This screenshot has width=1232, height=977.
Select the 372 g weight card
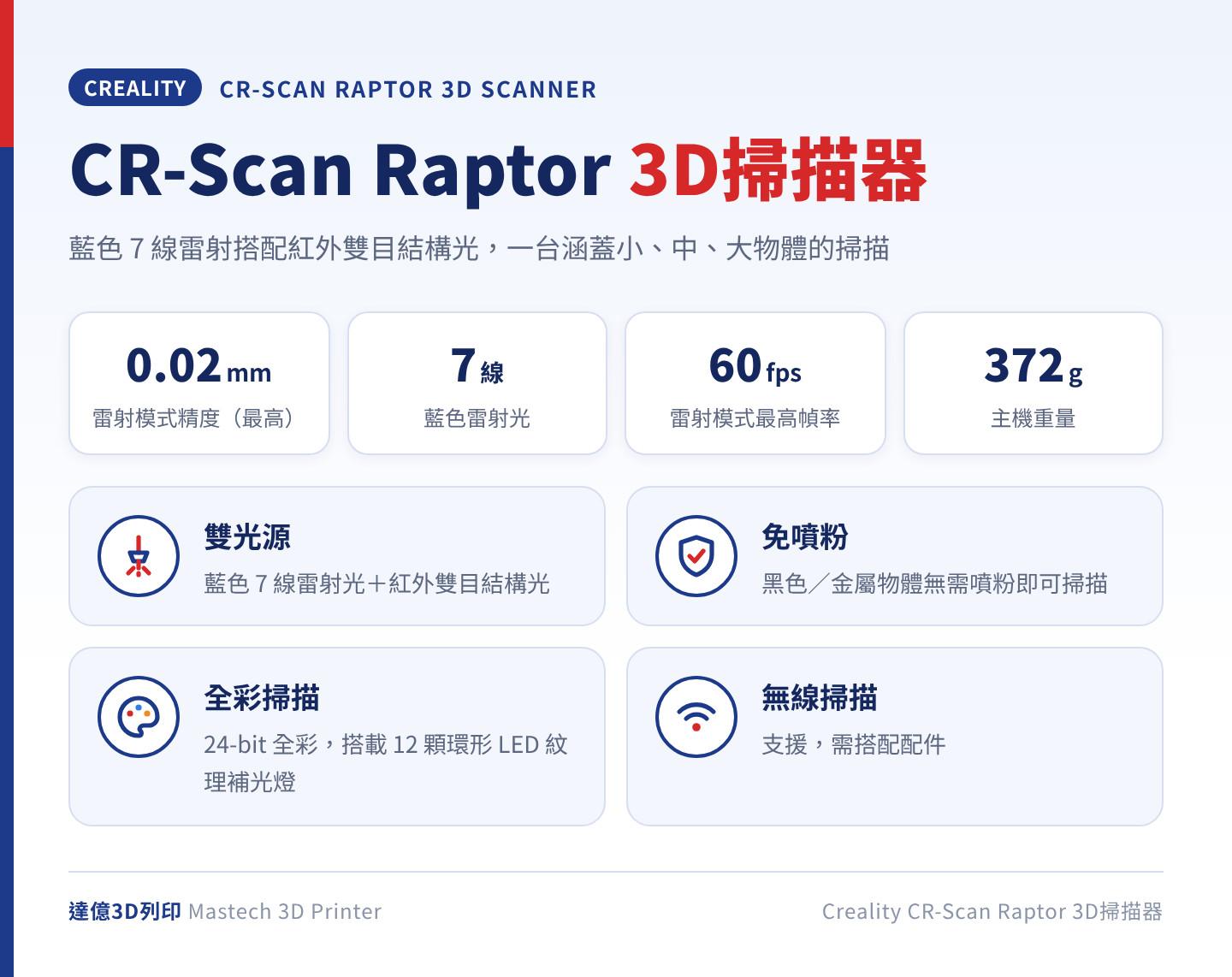1034,383
